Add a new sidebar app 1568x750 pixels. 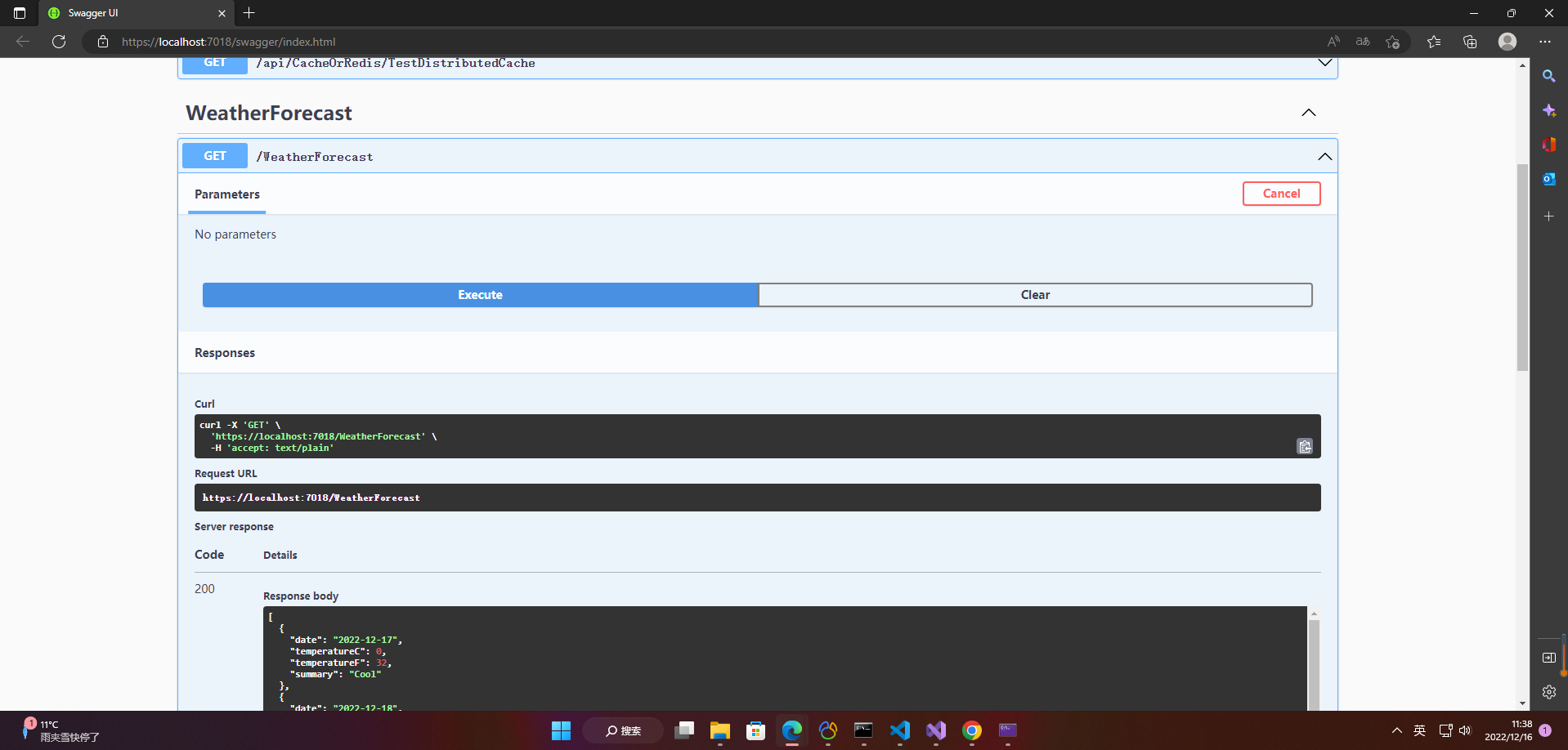(x=1548, y=217)
